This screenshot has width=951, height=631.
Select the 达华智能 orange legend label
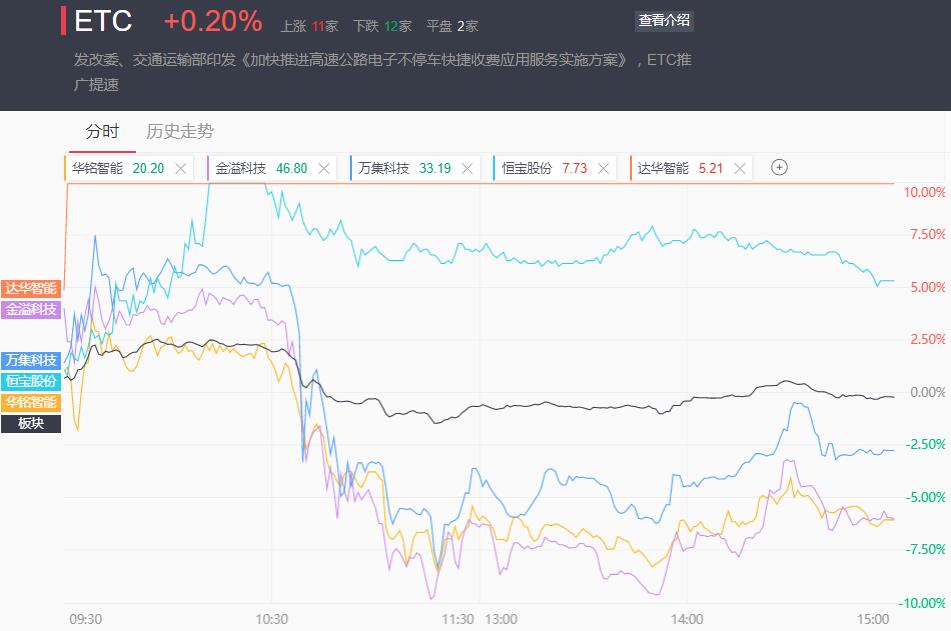coord(31,288)
